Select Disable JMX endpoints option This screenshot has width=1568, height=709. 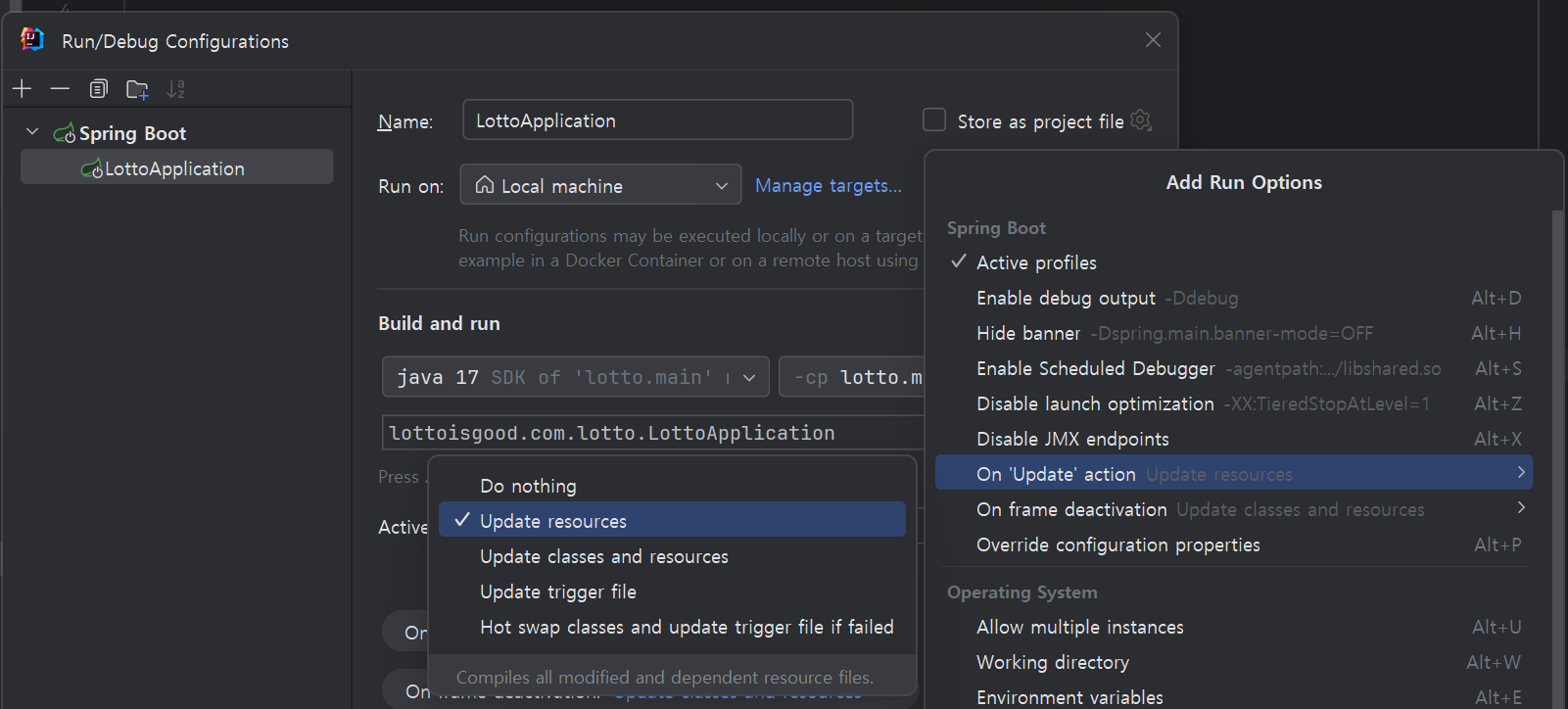pyautogui.click(x=1234, y=439)
